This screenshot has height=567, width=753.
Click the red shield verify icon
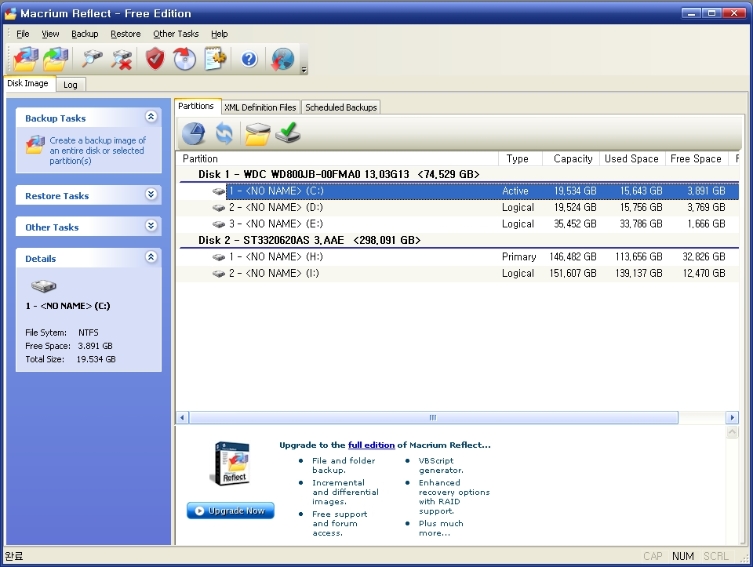pyautogui.click(x=155, y=59)
